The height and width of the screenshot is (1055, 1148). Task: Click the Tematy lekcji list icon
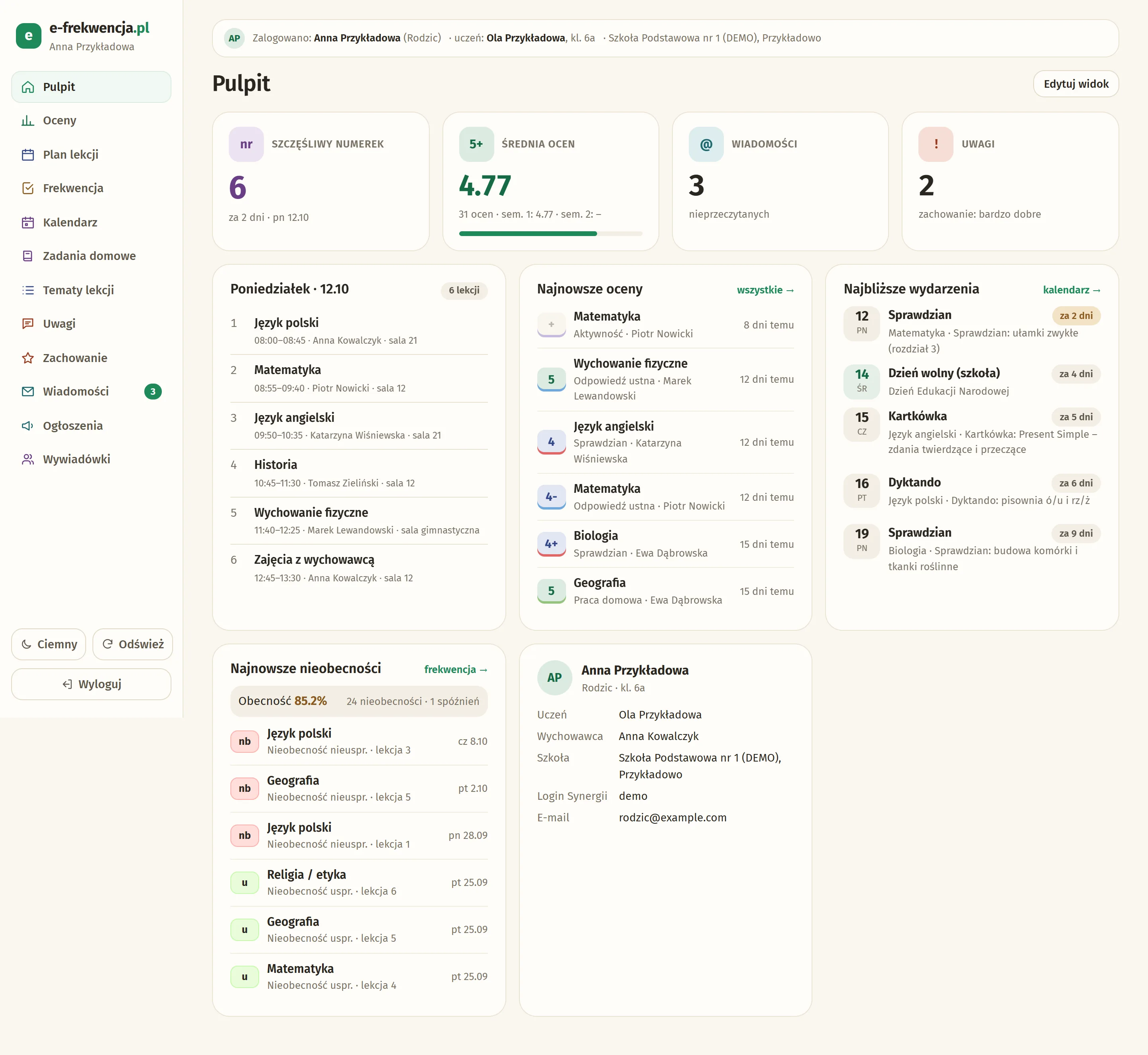pos(28,290)
